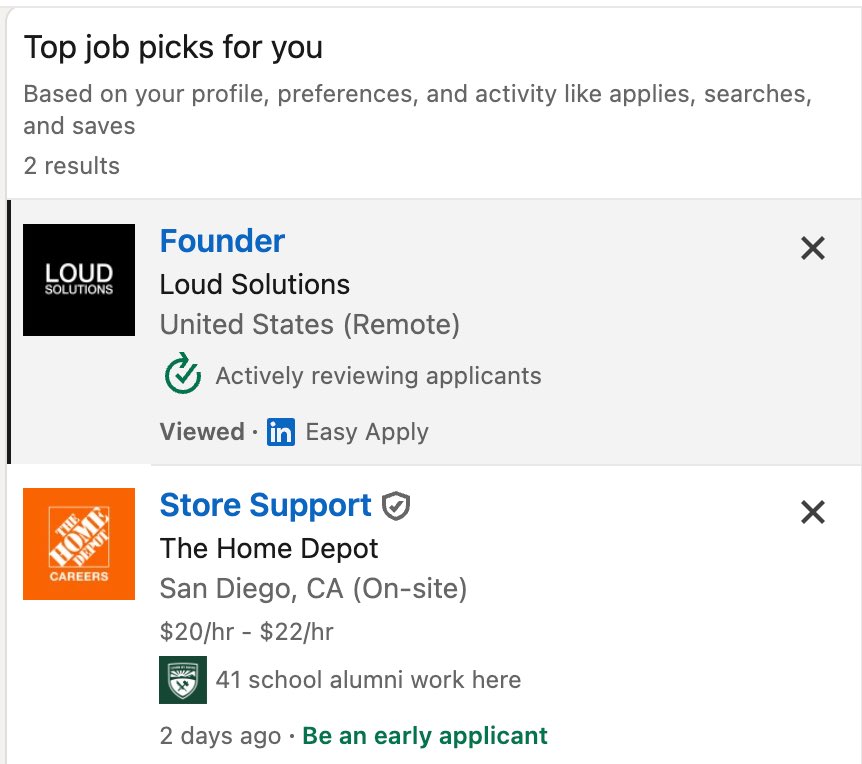Click the Be an early applicant text
862x764 pixels.
point(425,736)
